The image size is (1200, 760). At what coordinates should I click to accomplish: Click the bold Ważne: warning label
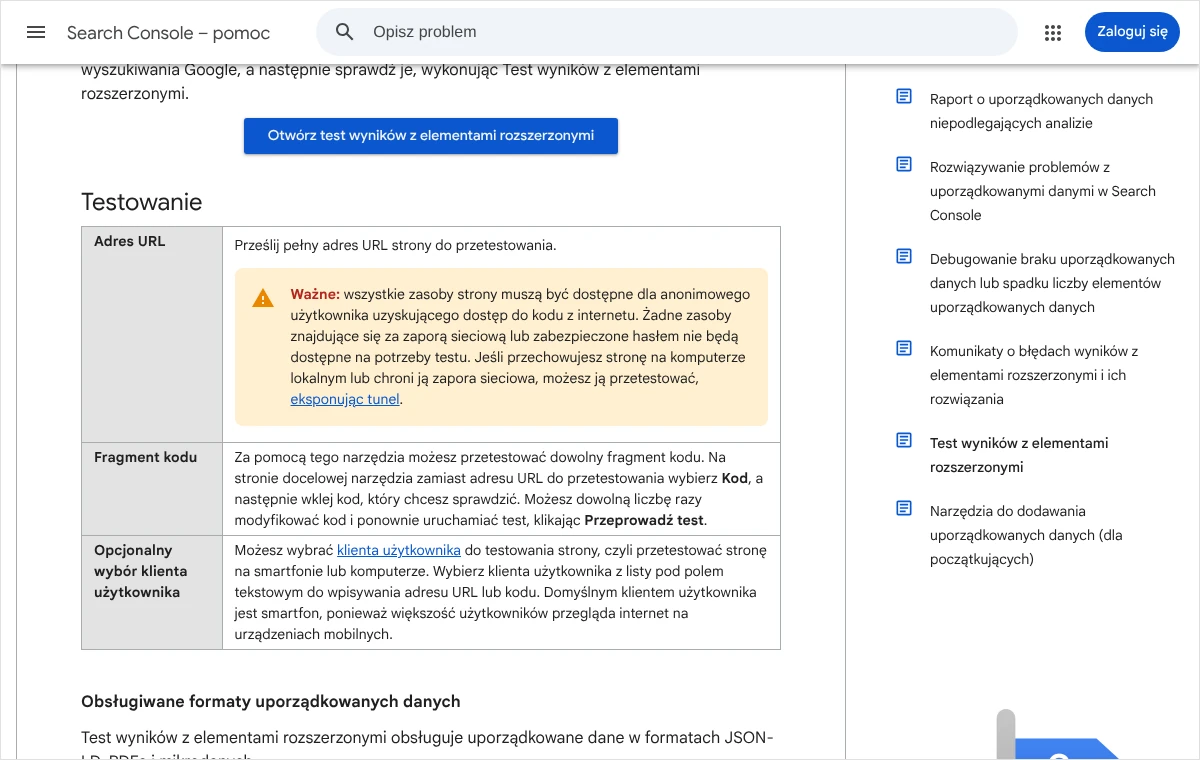click(x=315, y=294)
